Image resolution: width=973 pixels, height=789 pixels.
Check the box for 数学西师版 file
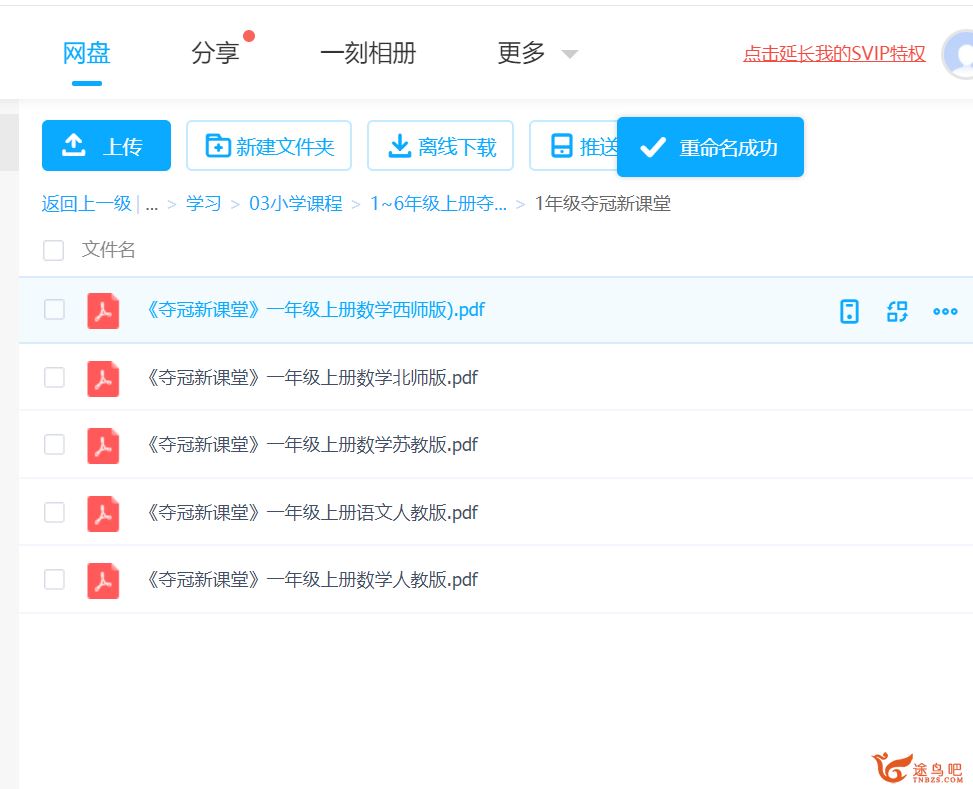54,309
